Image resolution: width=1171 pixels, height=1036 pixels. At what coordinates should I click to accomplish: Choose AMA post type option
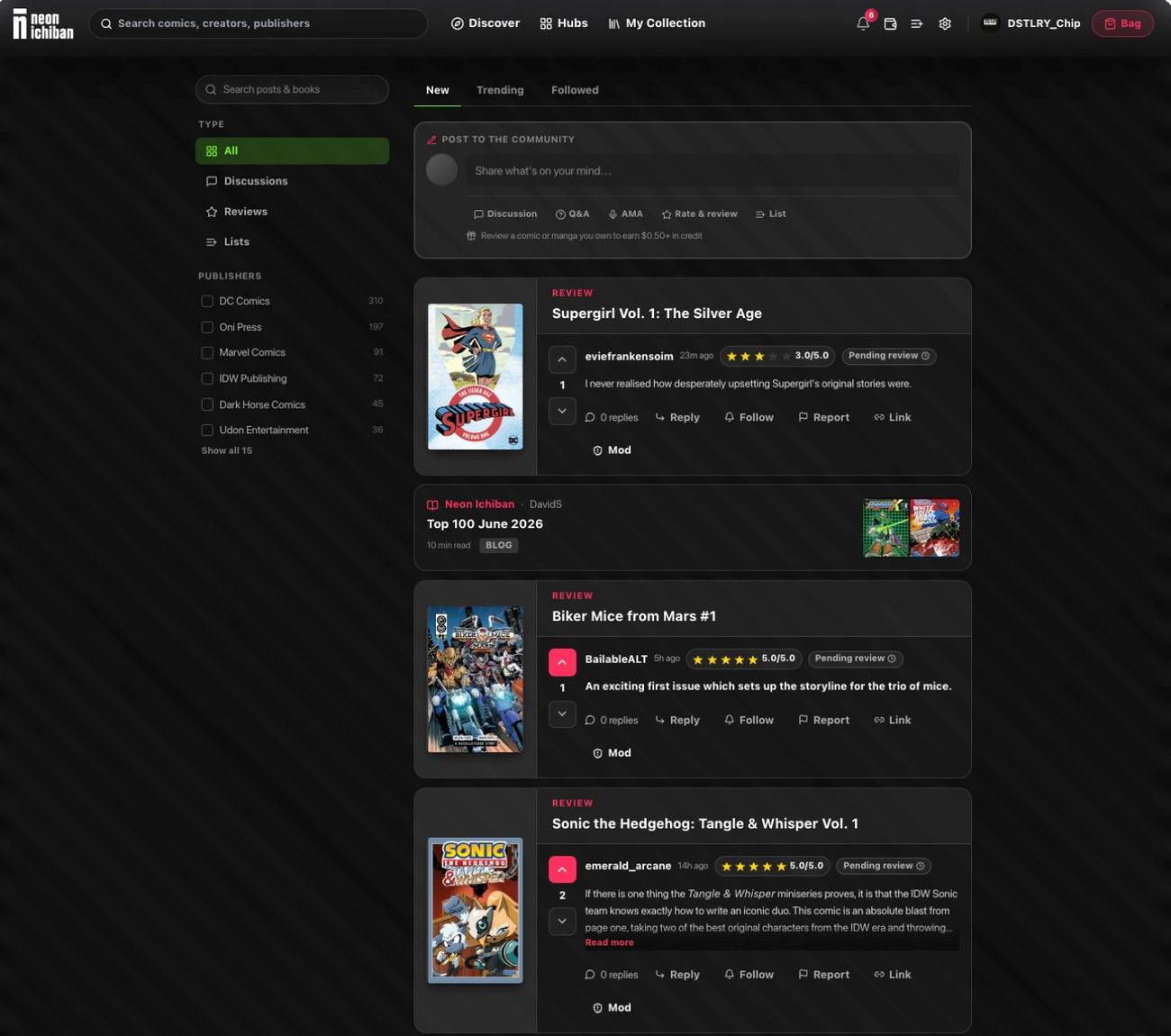click(x=625, y=214)
